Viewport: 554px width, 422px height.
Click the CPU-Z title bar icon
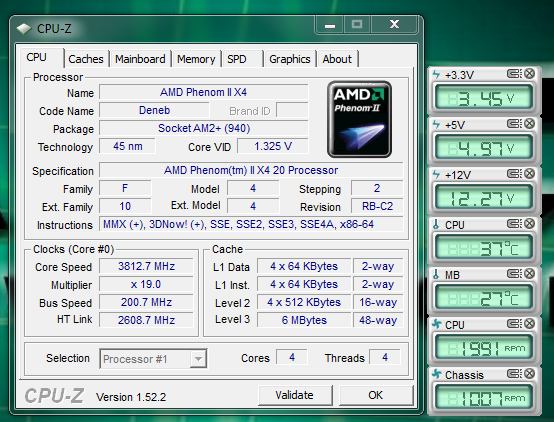pos(24,29)
